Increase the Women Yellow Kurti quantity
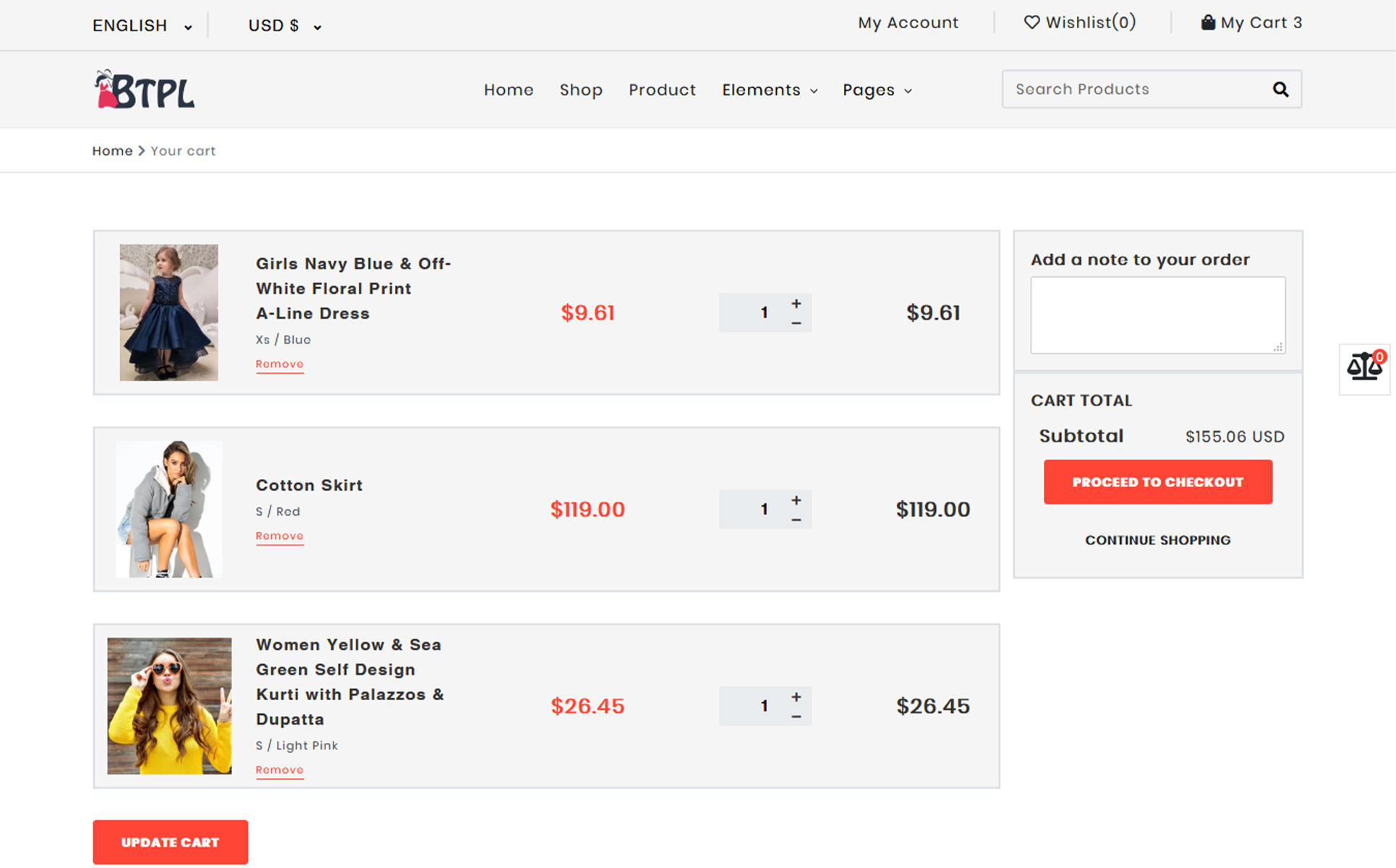The width and height of the screenshot is (1396, 868). [x=796, y=697]
